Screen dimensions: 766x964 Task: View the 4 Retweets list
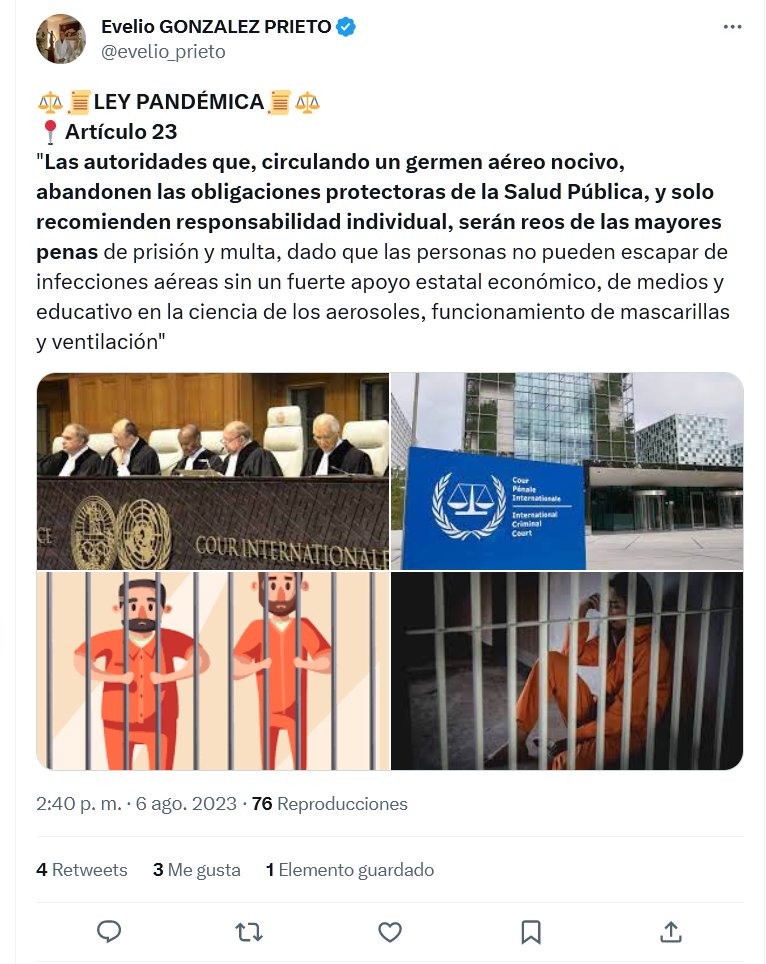click(82, 869)
